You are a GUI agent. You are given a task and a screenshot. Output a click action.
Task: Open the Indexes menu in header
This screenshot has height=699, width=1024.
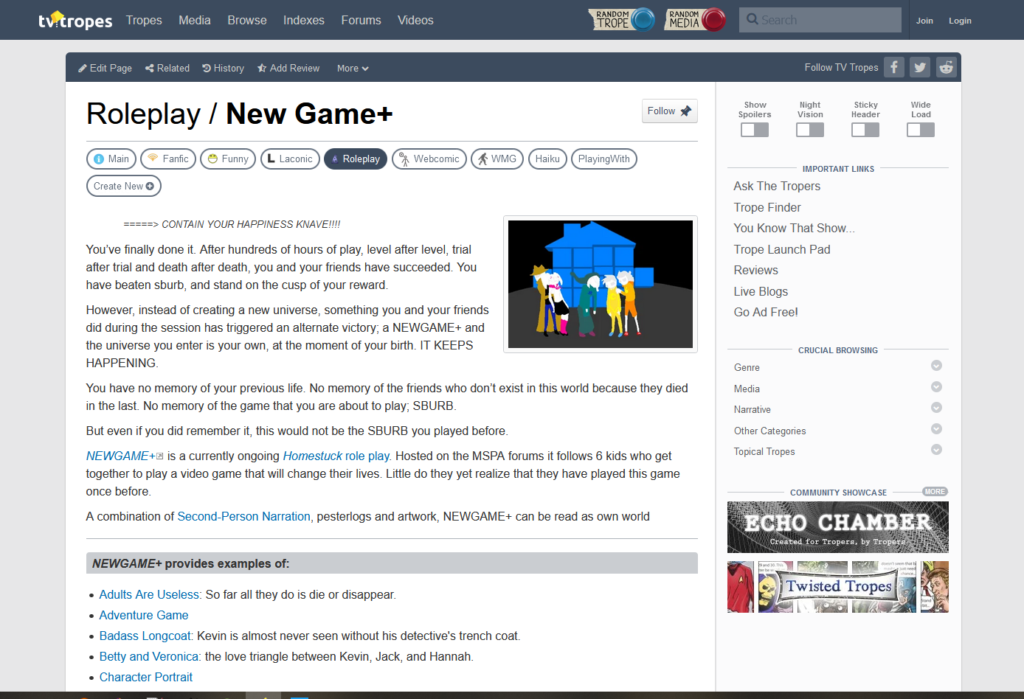pos(304,20)
